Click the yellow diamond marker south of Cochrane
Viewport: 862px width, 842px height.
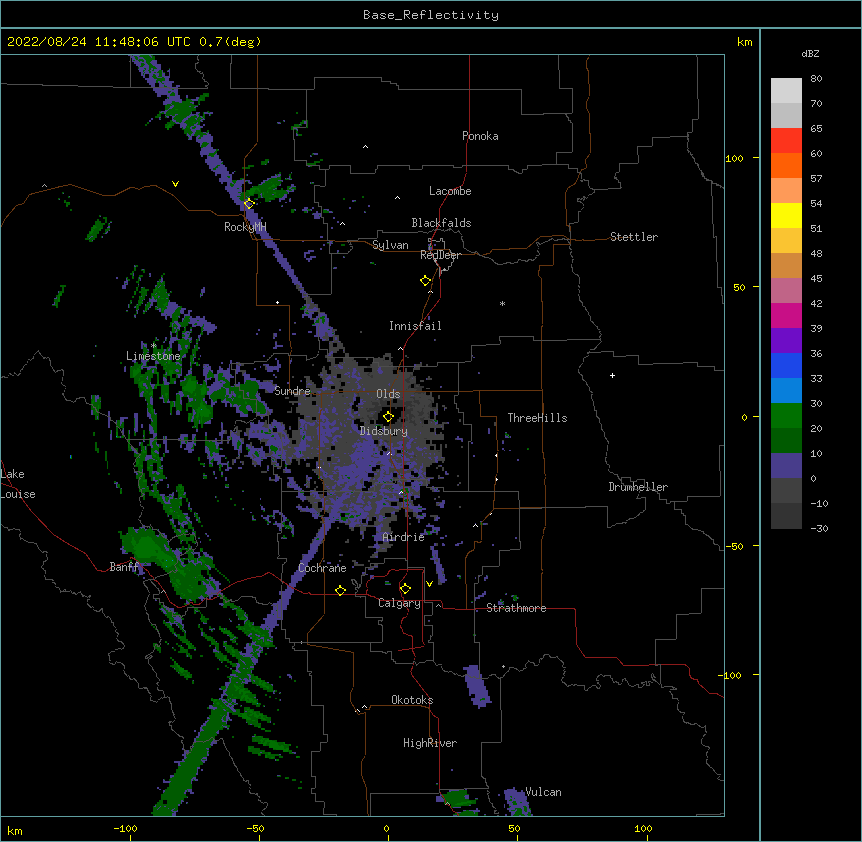point(340,590)
